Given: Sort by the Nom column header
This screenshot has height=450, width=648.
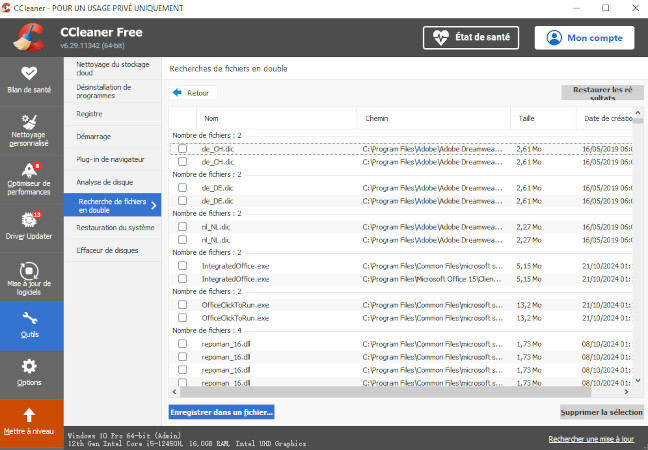Looking at the screenshot, I should [x=276, y=119].
